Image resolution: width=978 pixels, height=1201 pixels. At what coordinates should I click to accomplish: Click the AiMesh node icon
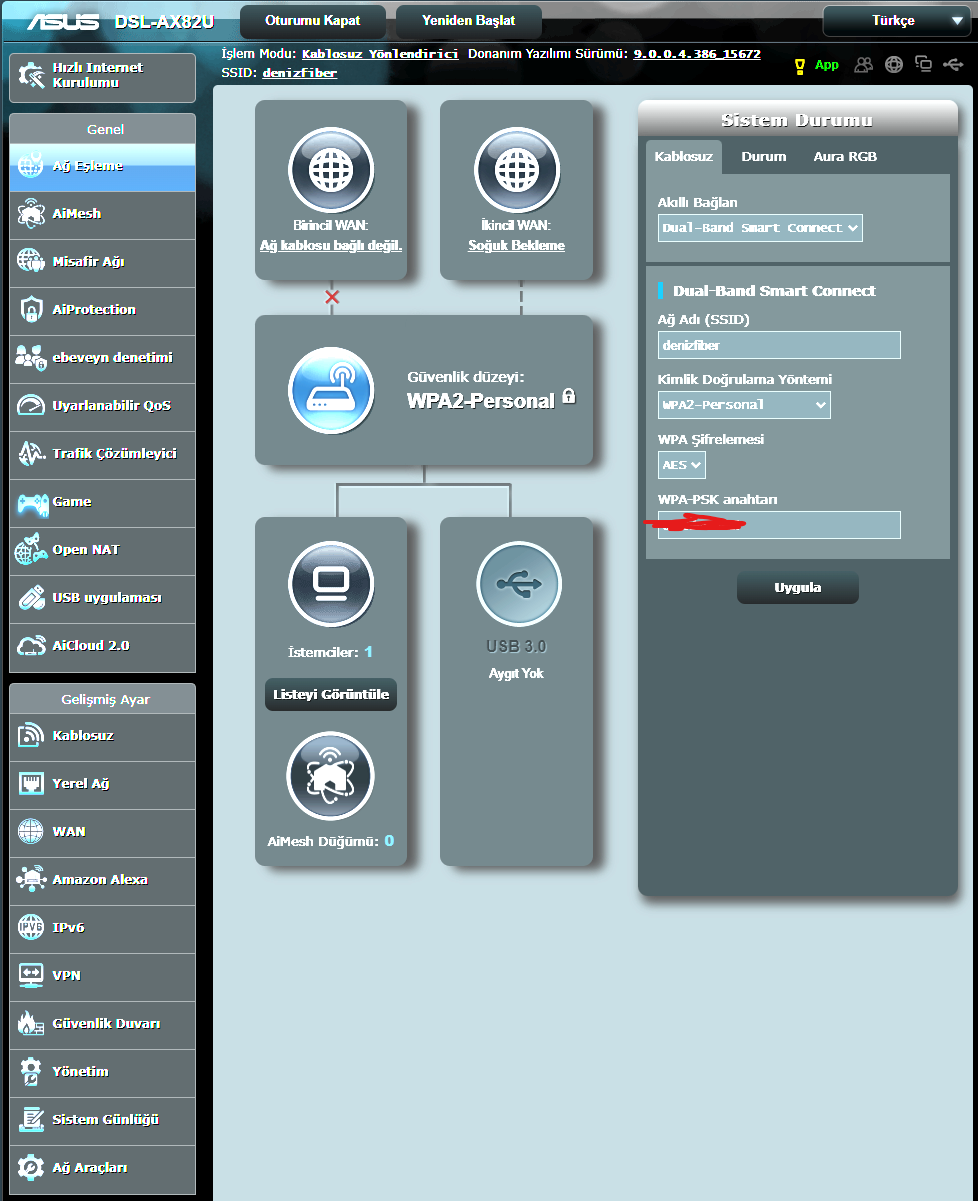point(330,776)
